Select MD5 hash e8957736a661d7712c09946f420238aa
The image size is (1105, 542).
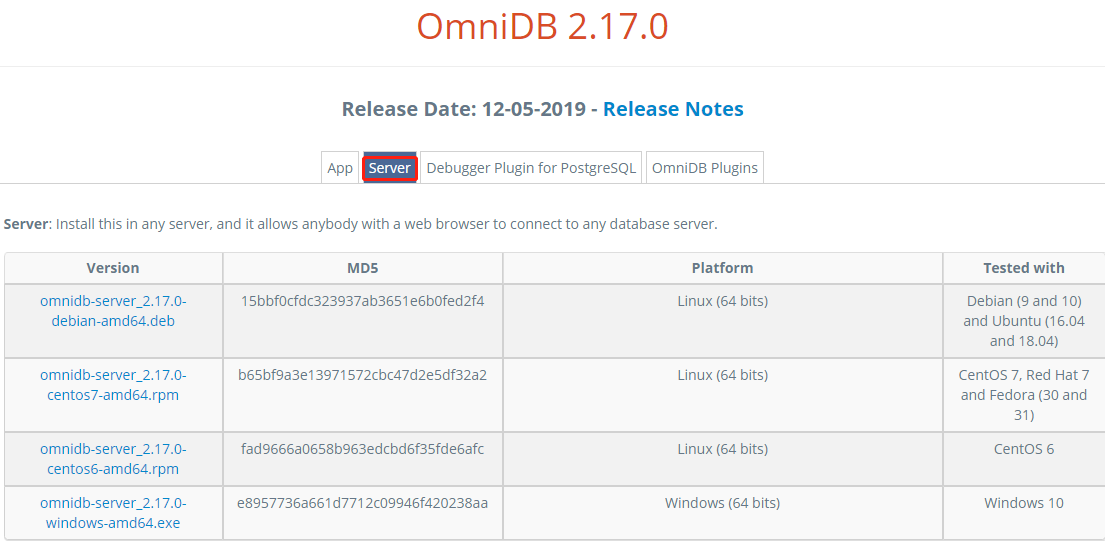363,503
